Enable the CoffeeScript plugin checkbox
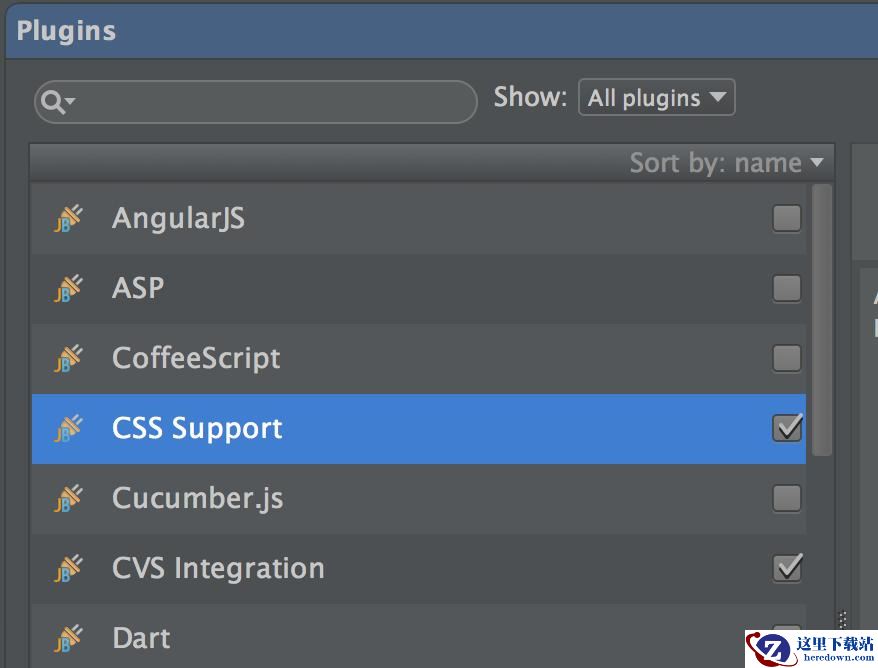 (x=787, y=358)
